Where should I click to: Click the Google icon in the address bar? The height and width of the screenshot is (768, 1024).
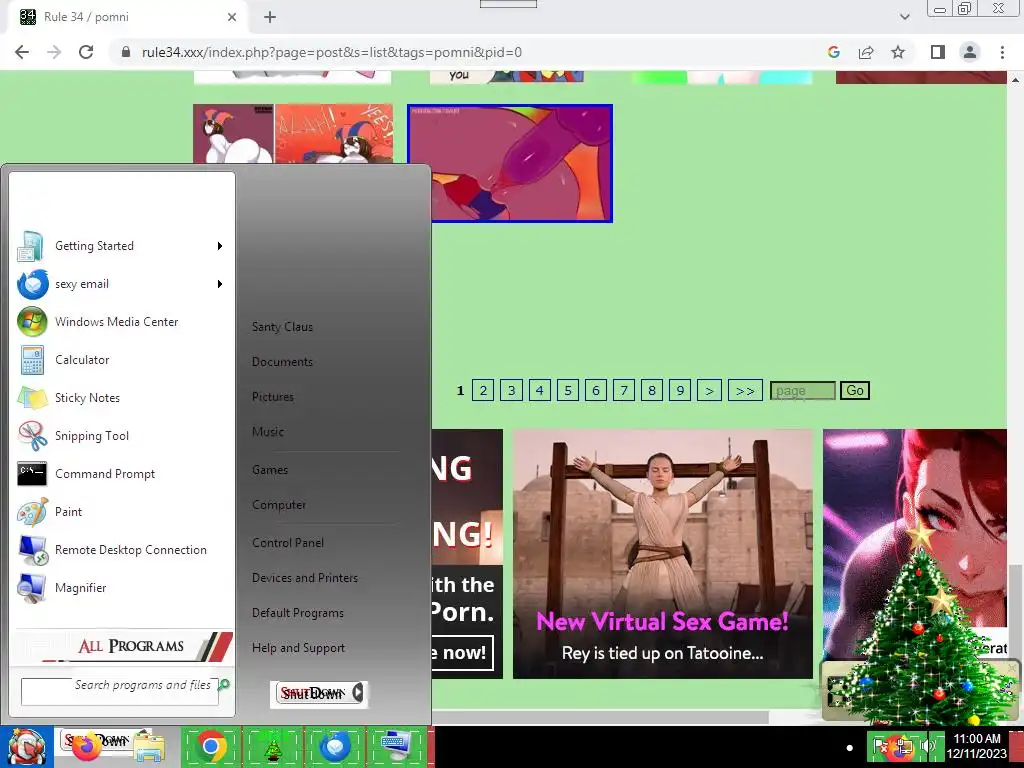click(x=833, y=52)
